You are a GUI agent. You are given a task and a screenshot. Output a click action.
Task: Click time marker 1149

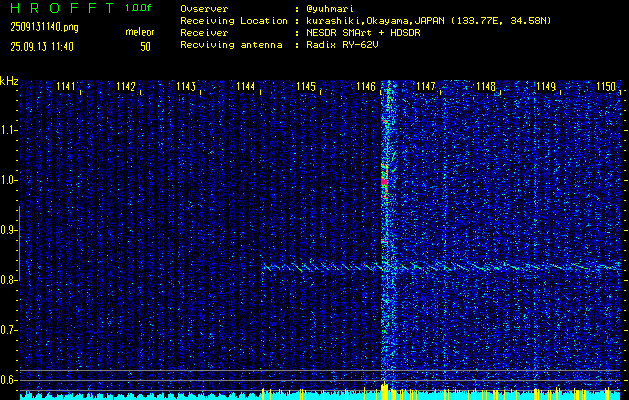tap(546, 87)
